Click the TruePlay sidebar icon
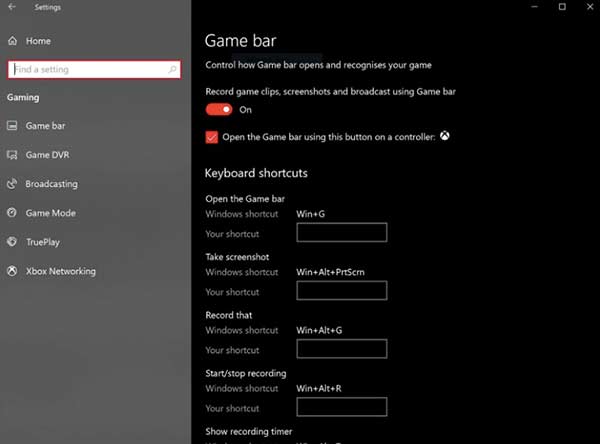The image size is (600, 444). click(12, 242)
